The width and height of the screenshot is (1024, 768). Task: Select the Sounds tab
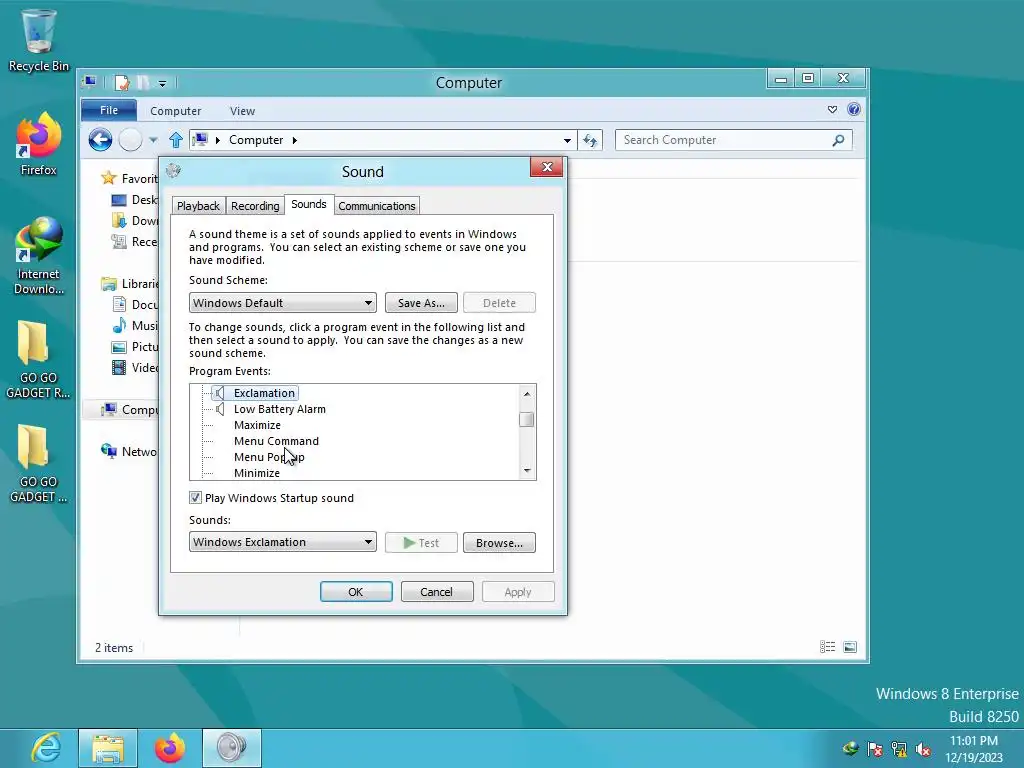point(309,204)
